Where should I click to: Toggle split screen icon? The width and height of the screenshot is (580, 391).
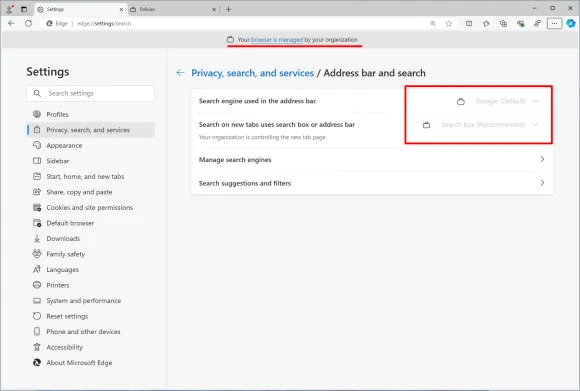click(469, 23)
